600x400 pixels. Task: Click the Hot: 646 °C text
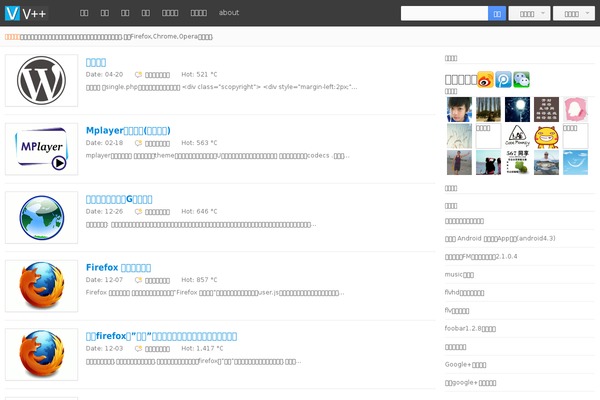[x=199, y=211]
